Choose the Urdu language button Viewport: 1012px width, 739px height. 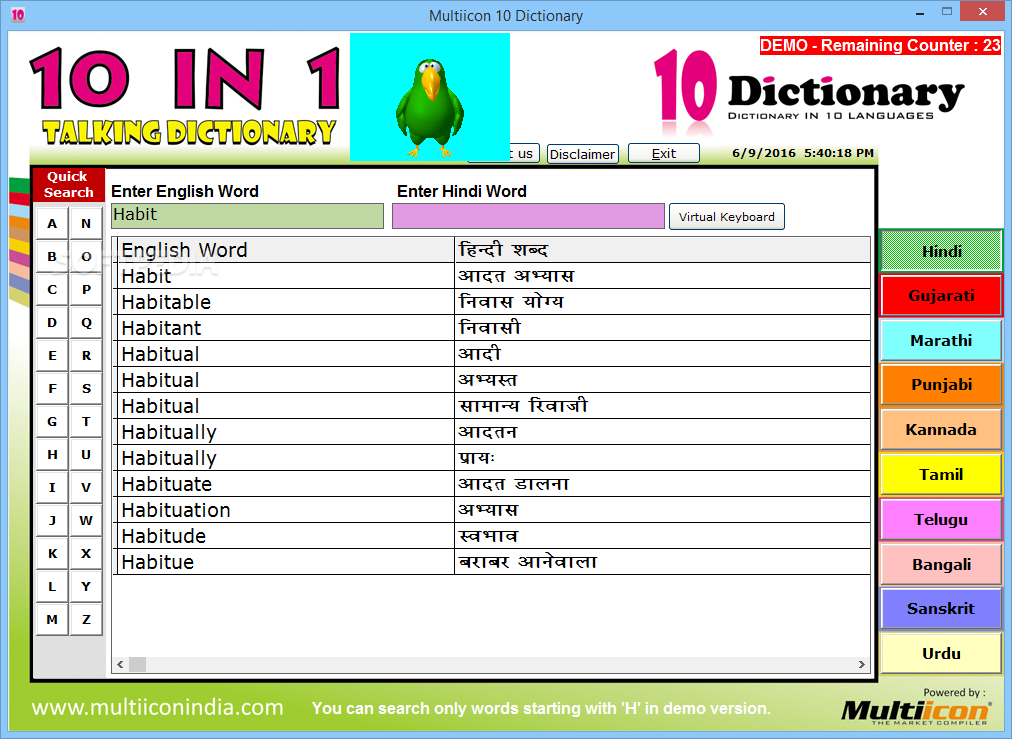(941, 653)
